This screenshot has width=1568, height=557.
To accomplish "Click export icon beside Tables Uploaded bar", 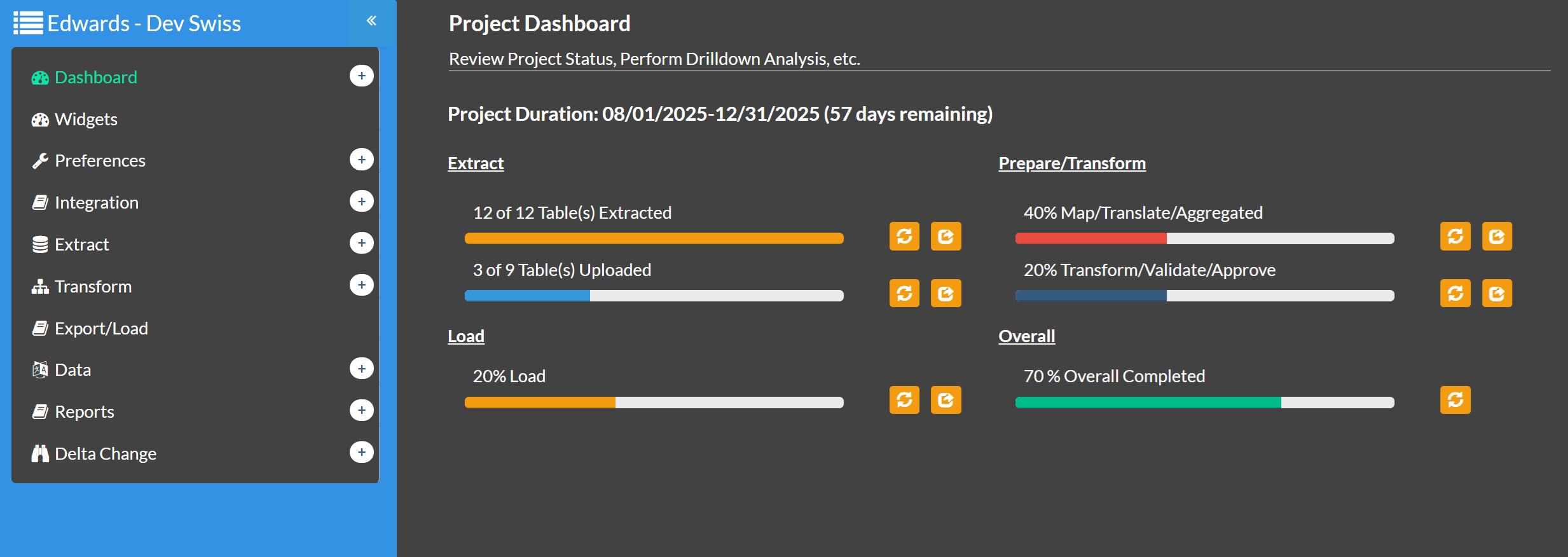I will [946, 293].
